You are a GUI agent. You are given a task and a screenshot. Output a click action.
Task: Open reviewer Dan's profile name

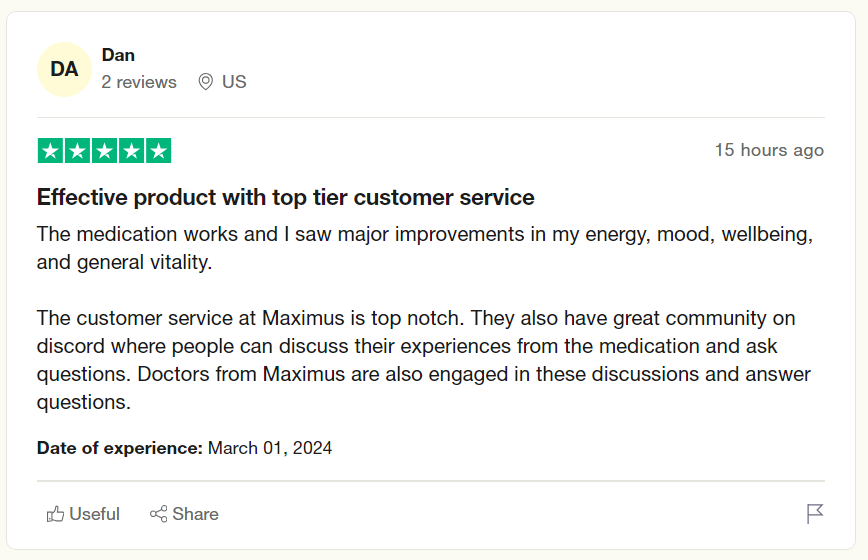(118, 55)
